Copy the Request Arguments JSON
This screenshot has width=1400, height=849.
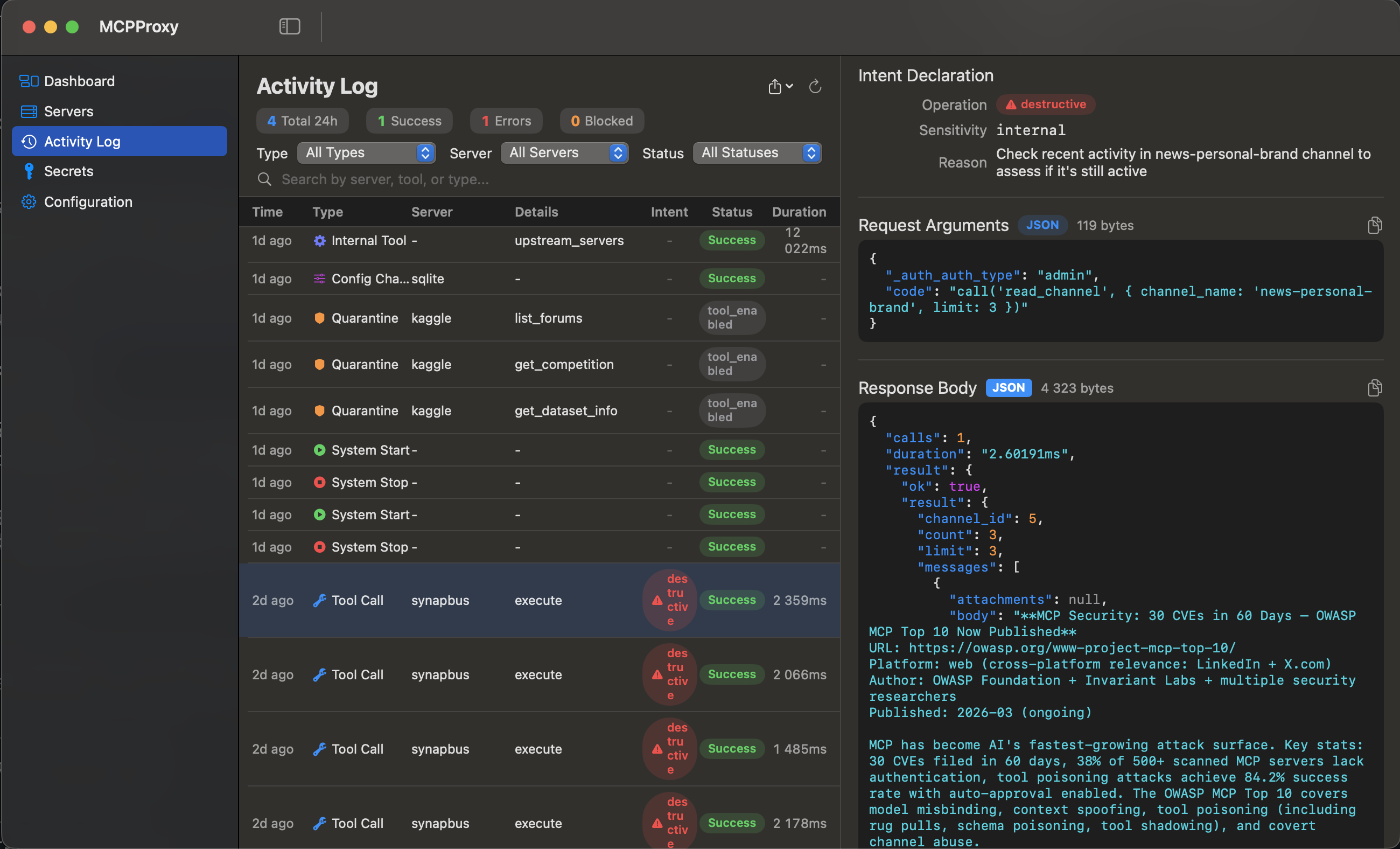click(1375, 226)
